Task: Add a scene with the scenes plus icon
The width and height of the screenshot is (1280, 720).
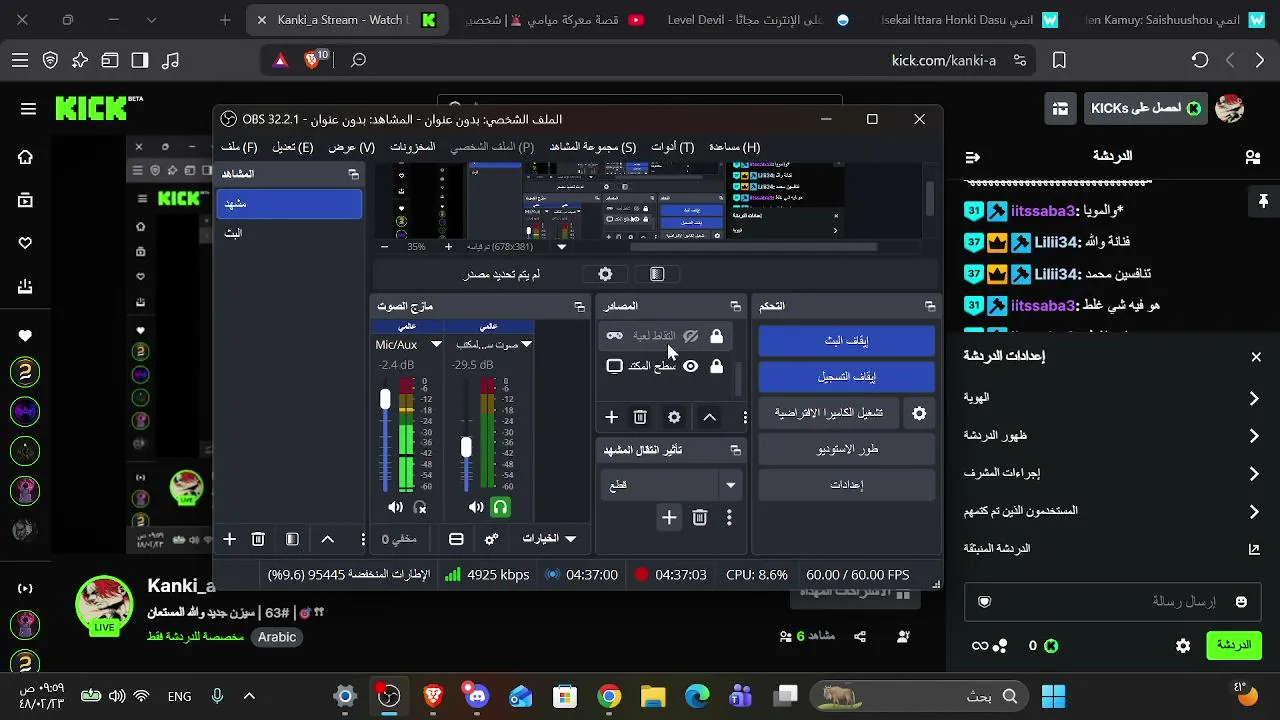Action: [229, 539]
